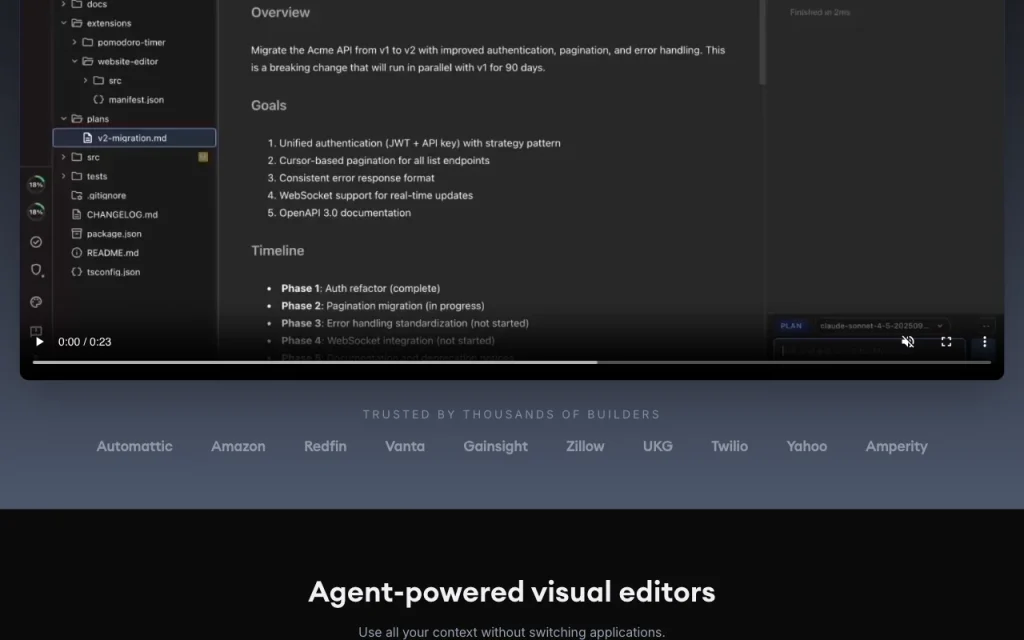Click the tests folder icon
Image resolution: width=1024 pixels, height=640 pixels.
click(x=76, y=176)
